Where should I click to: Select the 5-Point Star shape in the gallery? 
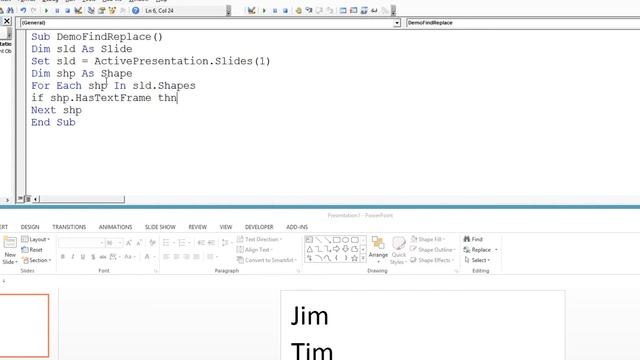(354, 258)
